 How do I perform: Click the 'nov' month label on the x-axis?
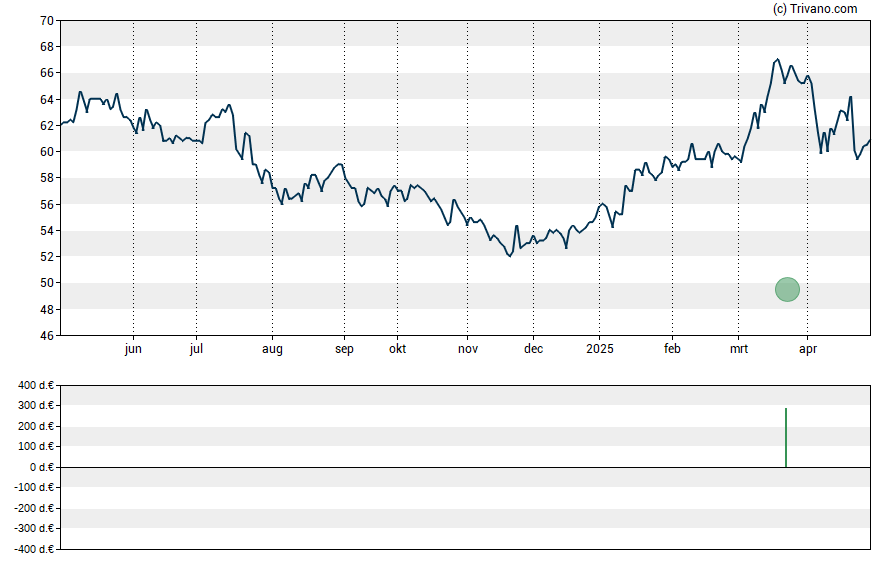click(x=468, y=349)
